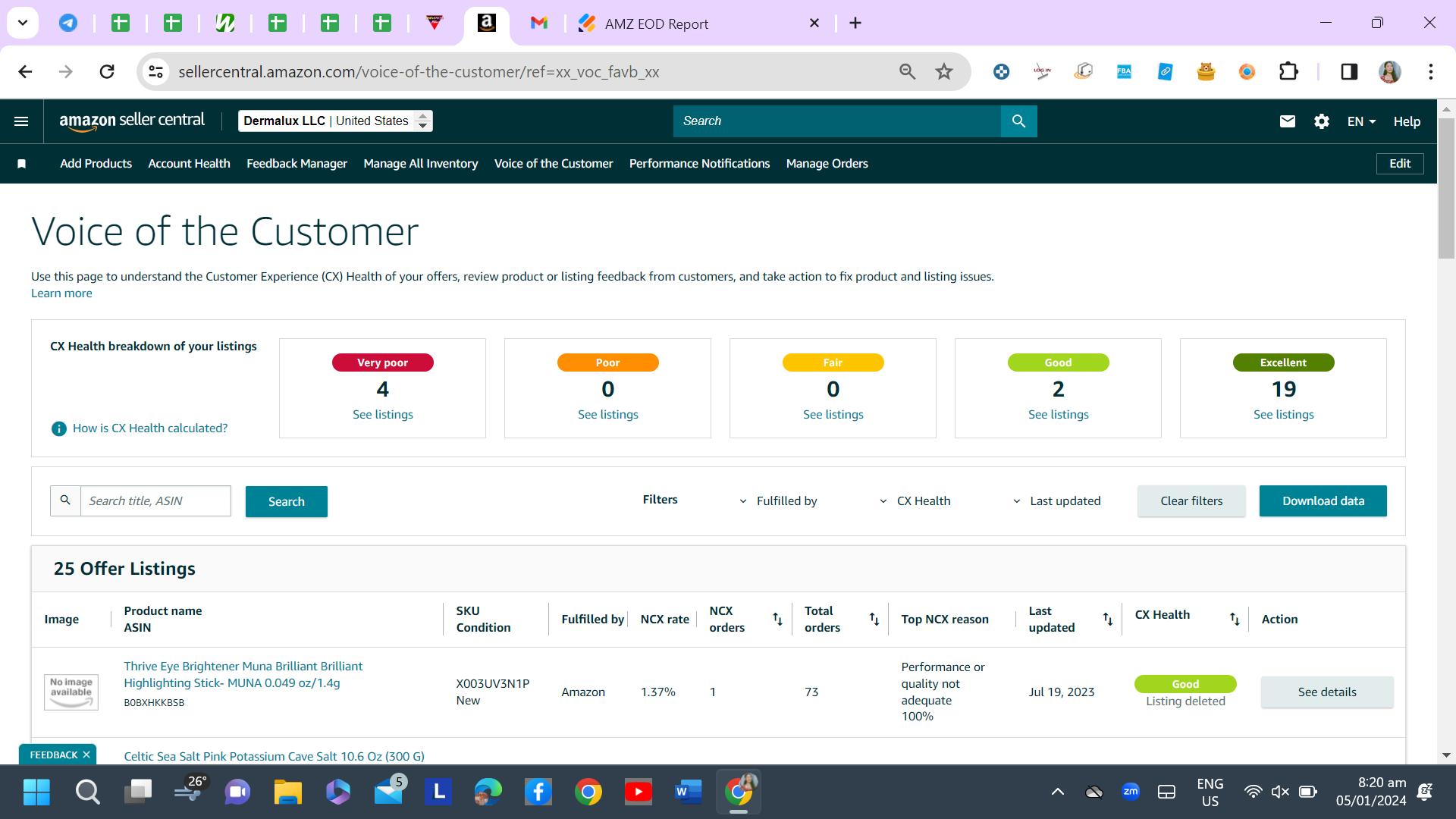Bookmark this page with star icon

[x=943, y=71]
